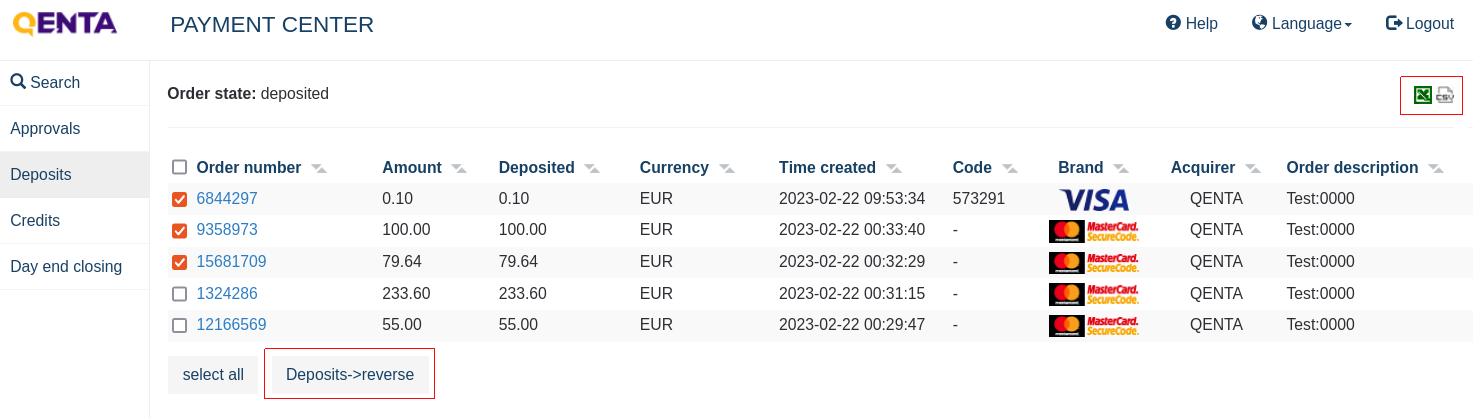The width and height of the screenshot is (1473, 418).
Task: Click the QENTA logo
Action: [x=65, y=23]
